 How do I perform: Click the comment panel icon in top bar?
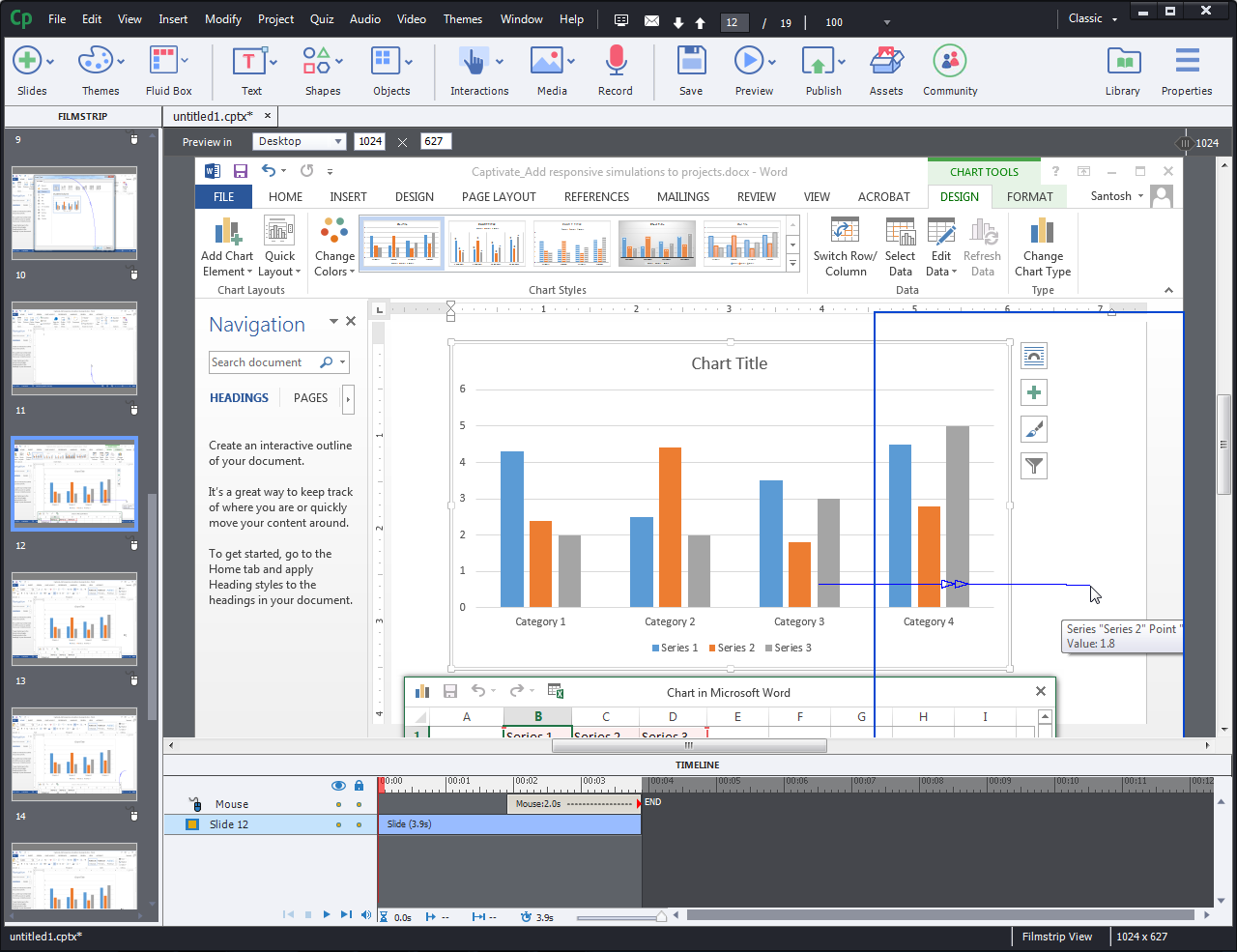[621, 20]
